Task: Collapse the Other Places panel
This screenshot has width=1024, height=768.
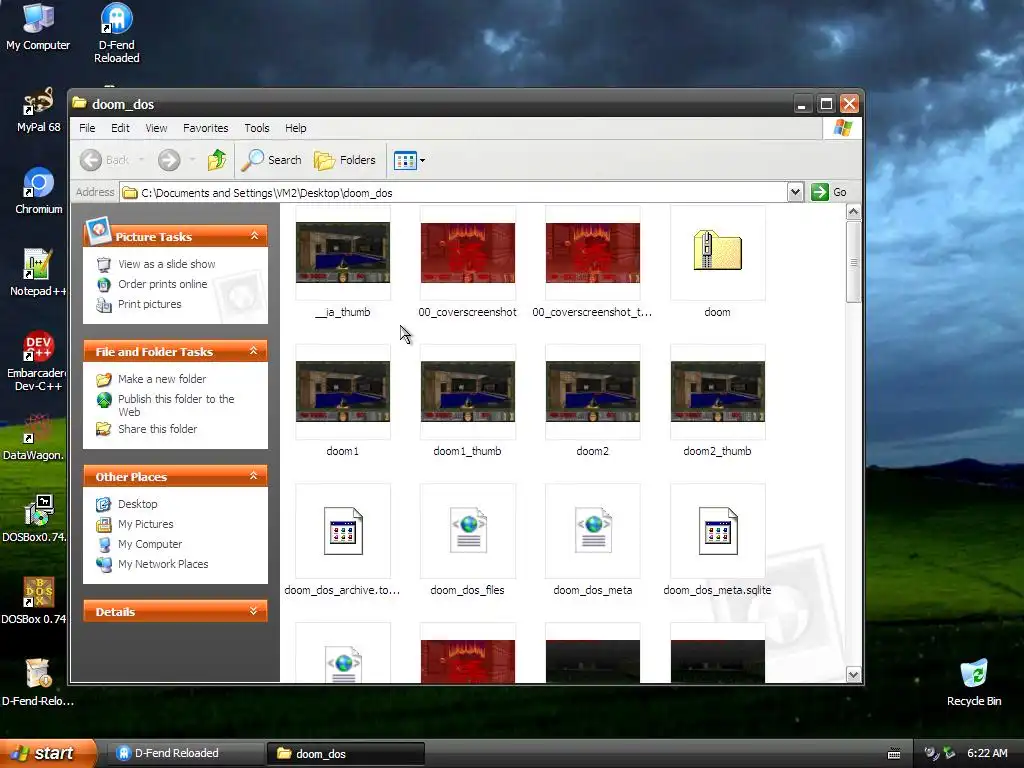Action: tap(254, 476)
